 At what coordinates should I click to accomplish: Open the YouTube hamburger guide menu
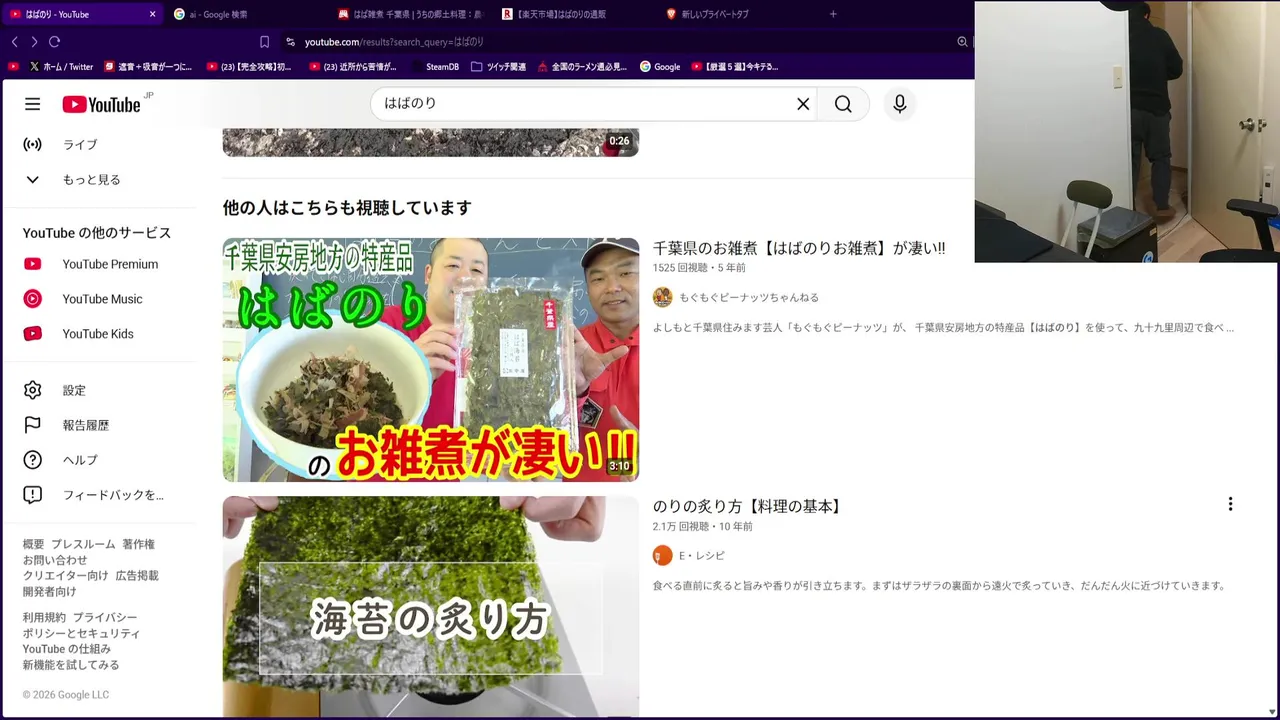click(32, 104)
